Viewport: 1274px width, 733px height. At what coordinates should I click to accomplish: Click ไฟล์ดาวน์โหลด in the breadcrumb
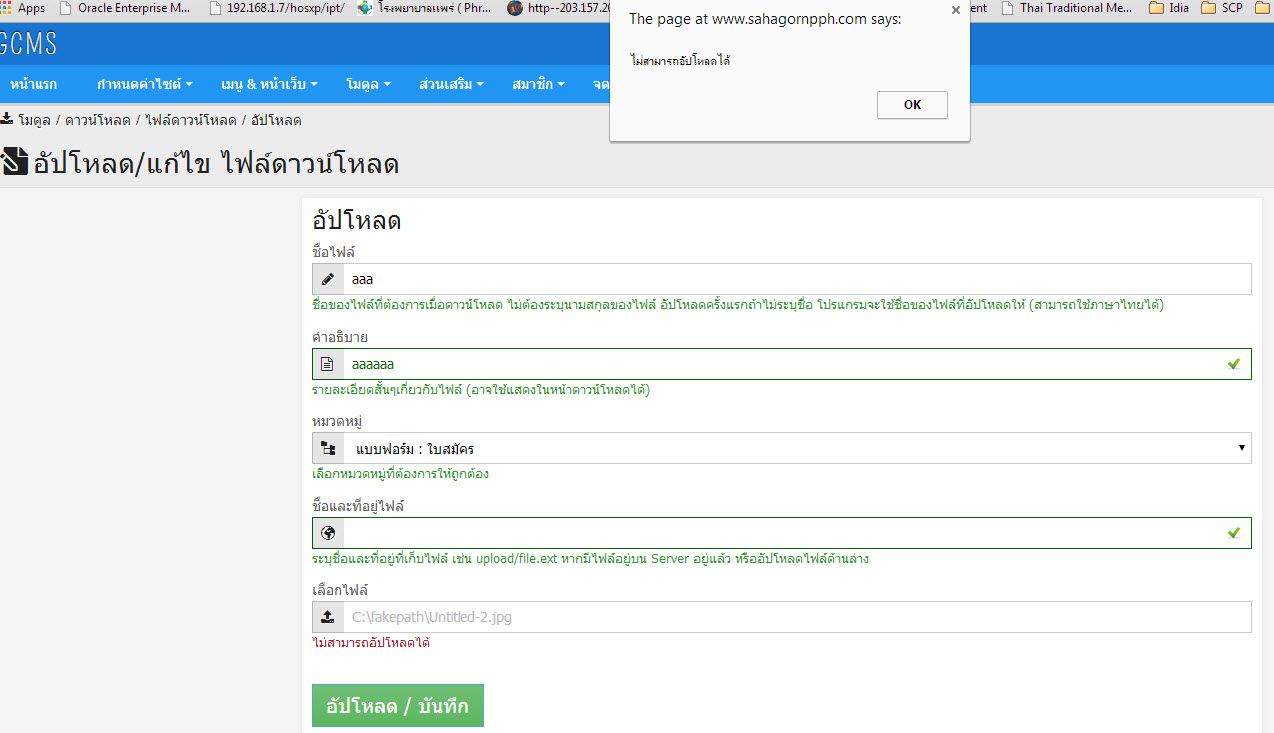click(x=191, y=120)
